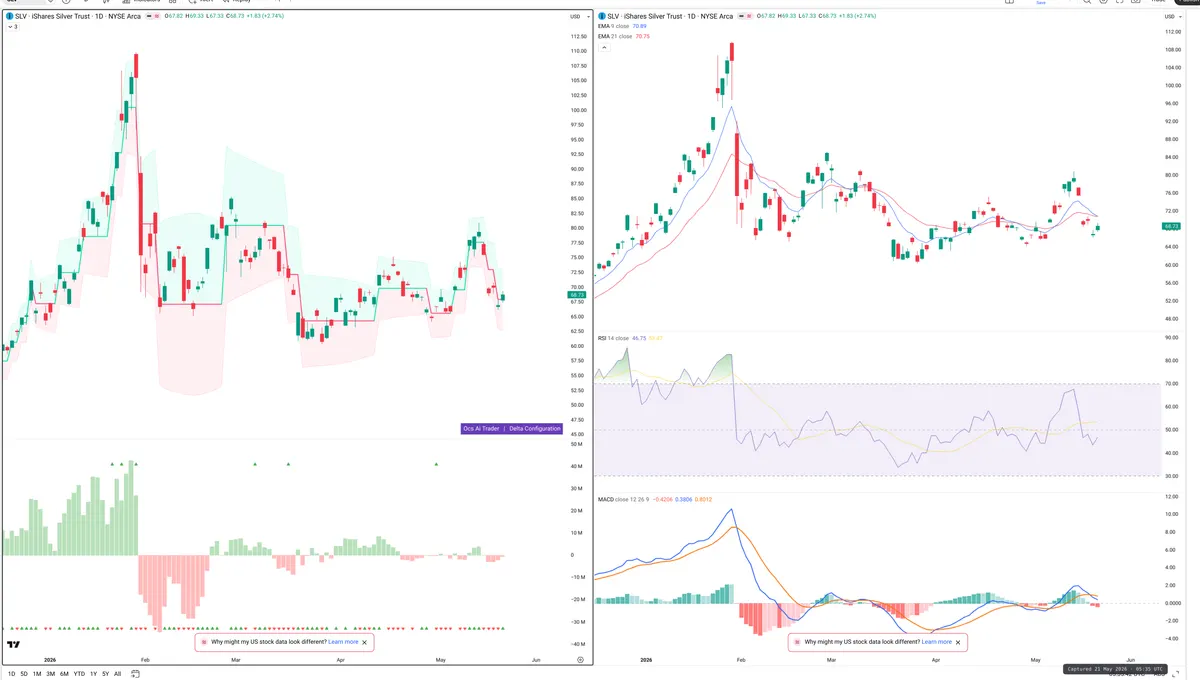1200x680 pixels.
Task: Click the 68.73 current price tag on left axis
Action: click(x=577, y=295)
